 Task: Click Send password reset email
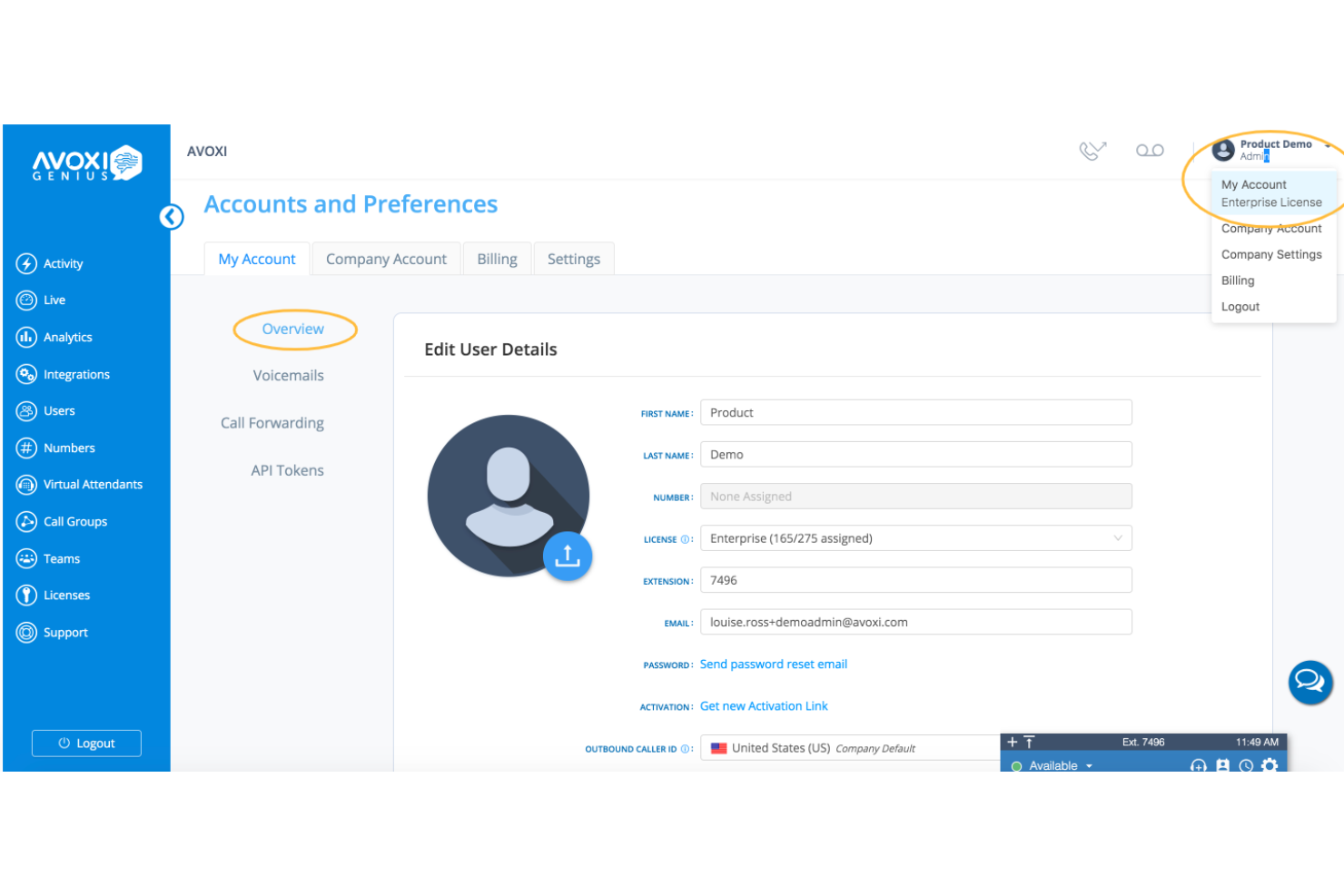774,665
